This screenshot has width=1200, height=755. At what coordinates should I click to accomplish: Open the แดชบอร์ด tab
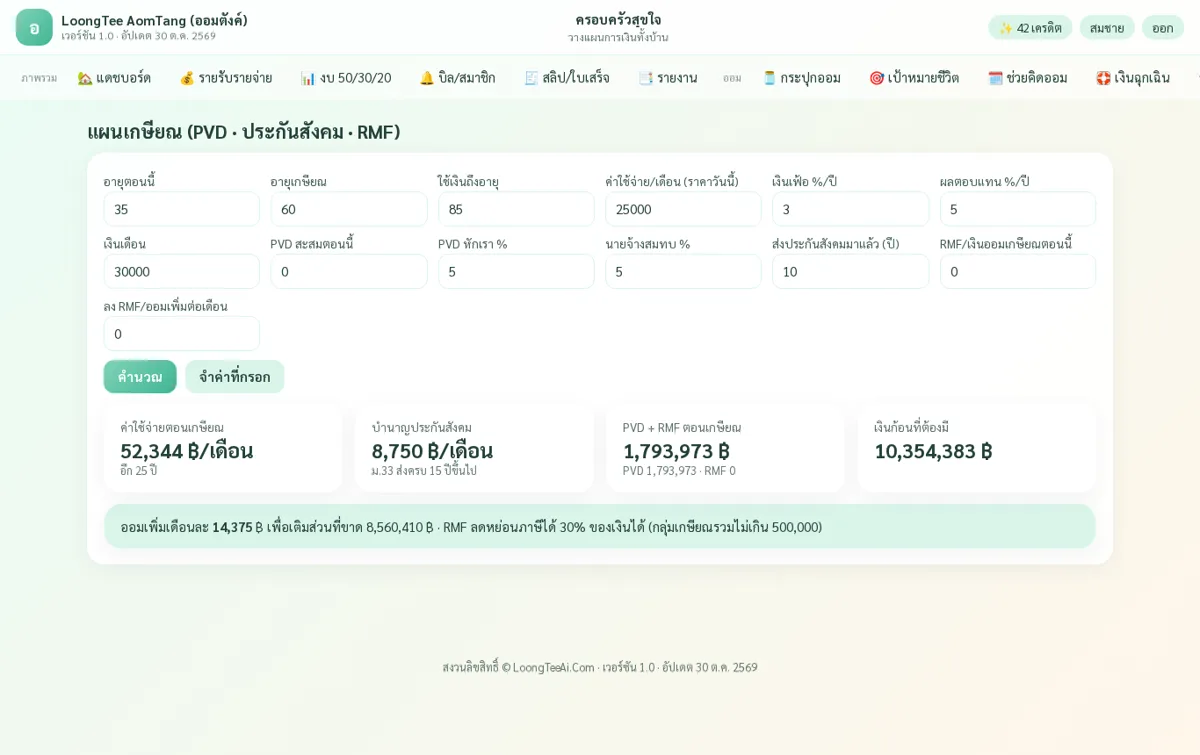coord(114,77)
